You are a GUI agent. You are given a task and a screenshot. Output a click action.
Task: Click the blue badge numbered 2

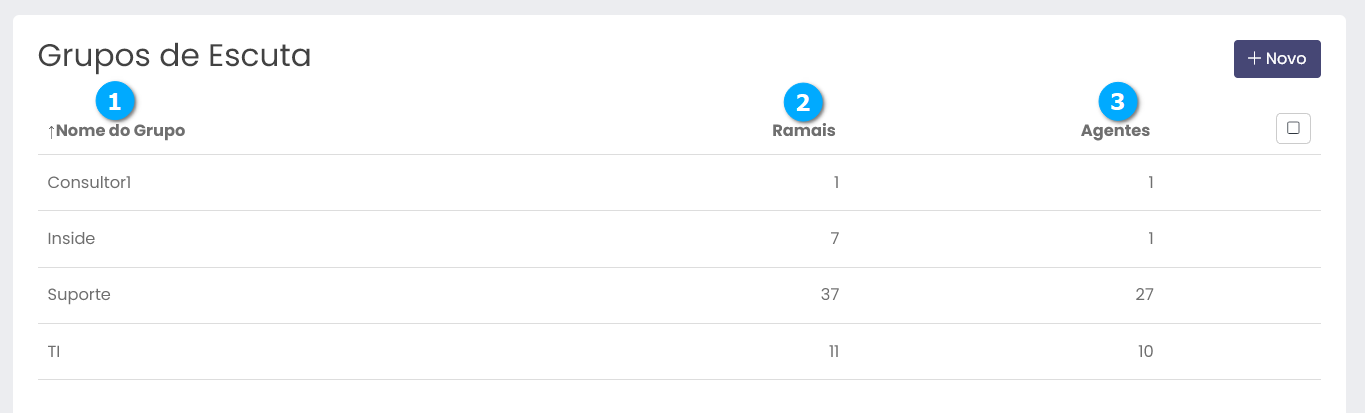pos(803,101)
